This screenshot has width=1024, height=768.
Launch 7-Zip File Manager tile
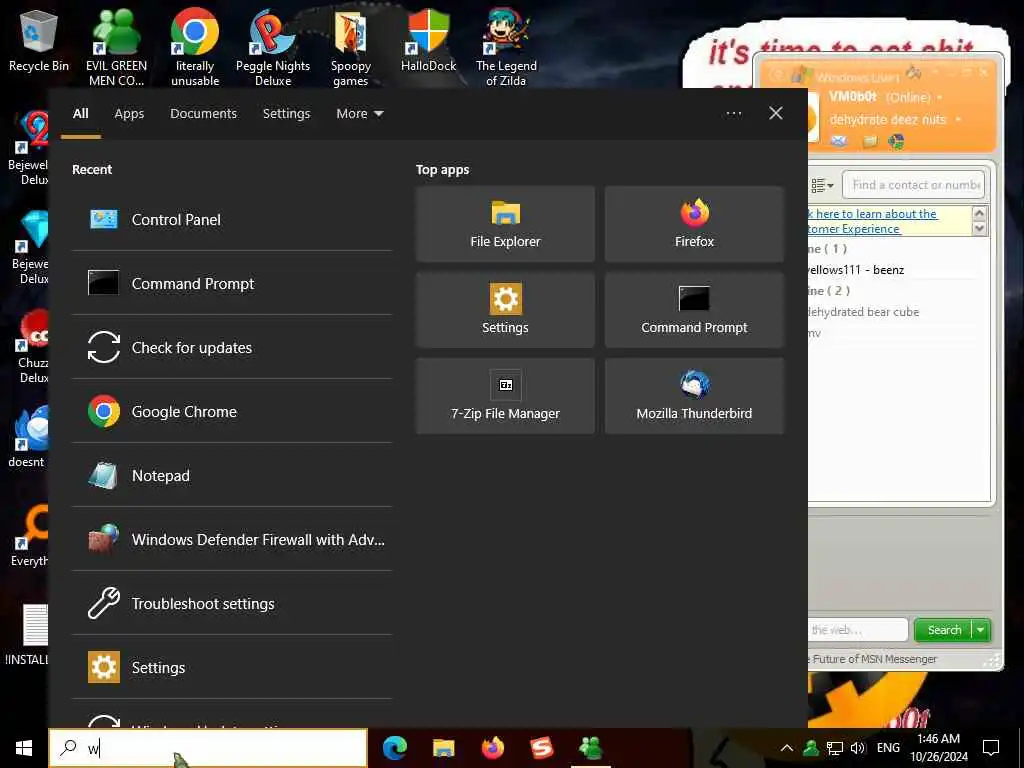click(505, 396)
